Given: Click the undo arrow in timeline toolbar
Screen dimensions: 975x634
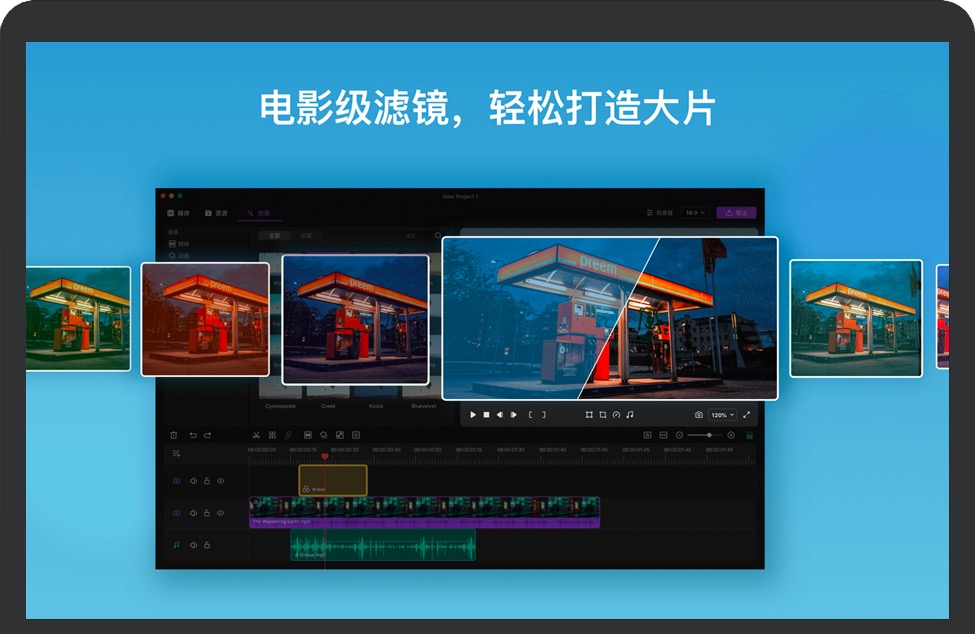Looking at the screenshot, I should [192, 435].
